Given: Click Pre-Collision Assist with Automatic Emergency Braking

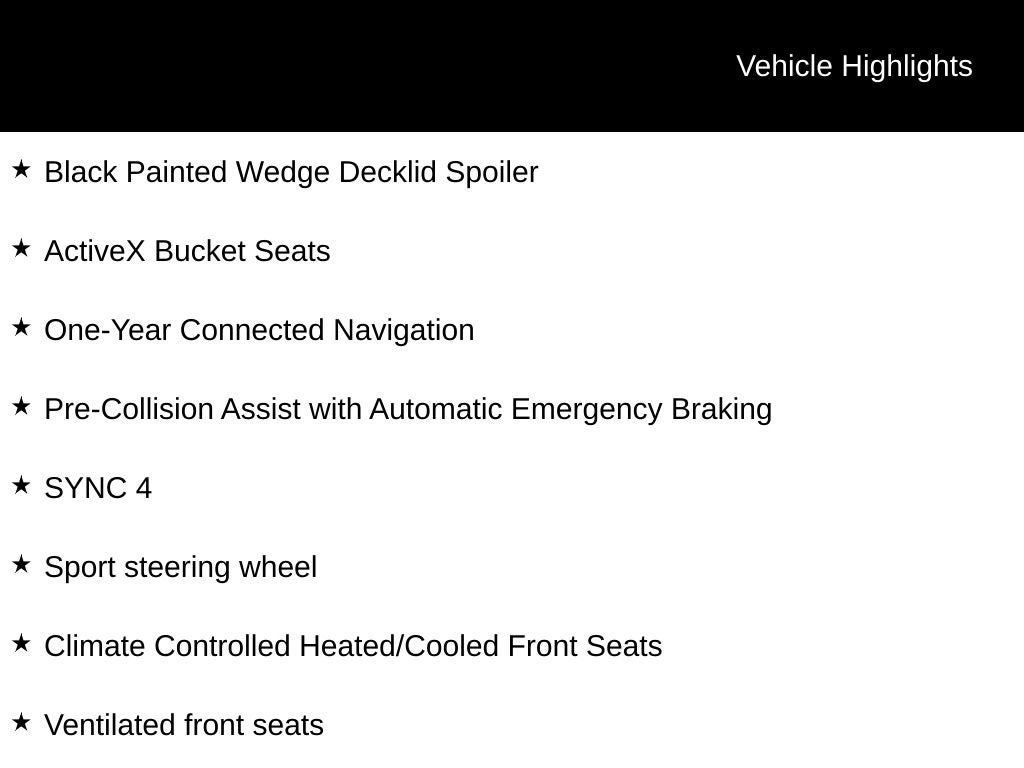Looking at the screenshot, I should (408, 409).
